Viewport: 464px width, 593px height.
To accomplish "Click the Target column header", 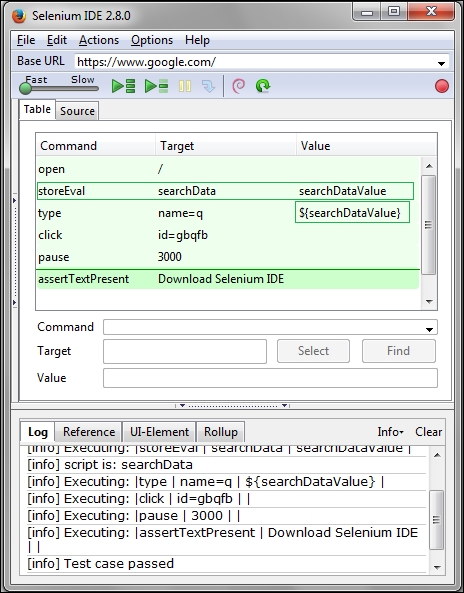I will coord(226,146).
